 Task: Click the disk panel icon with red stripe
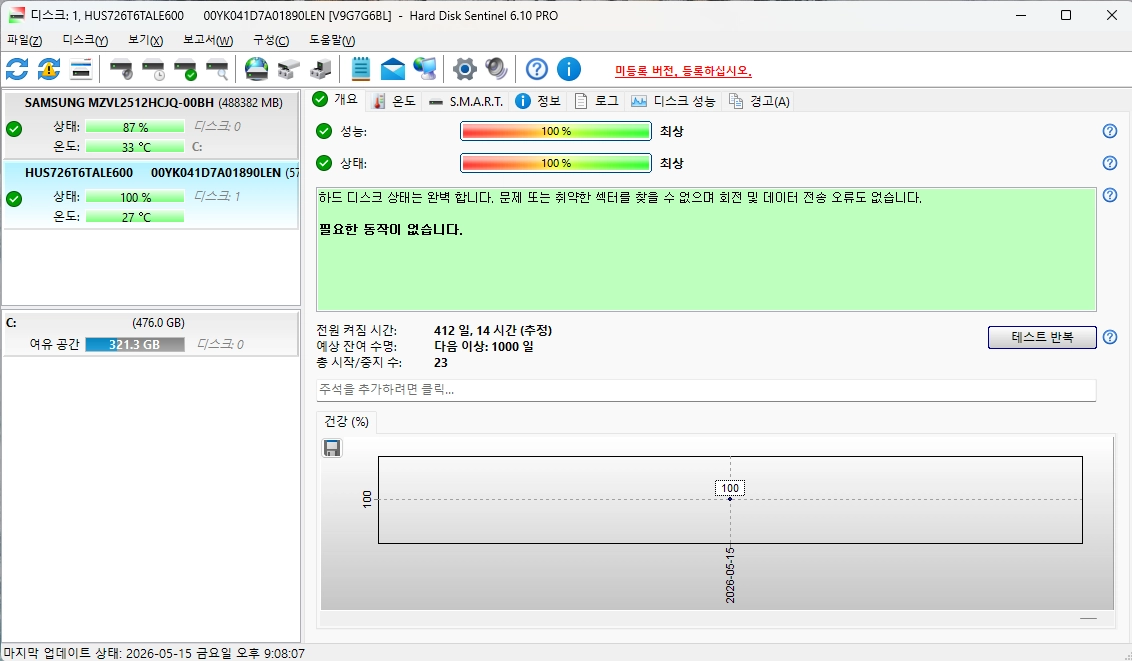(x=81, y=69)
